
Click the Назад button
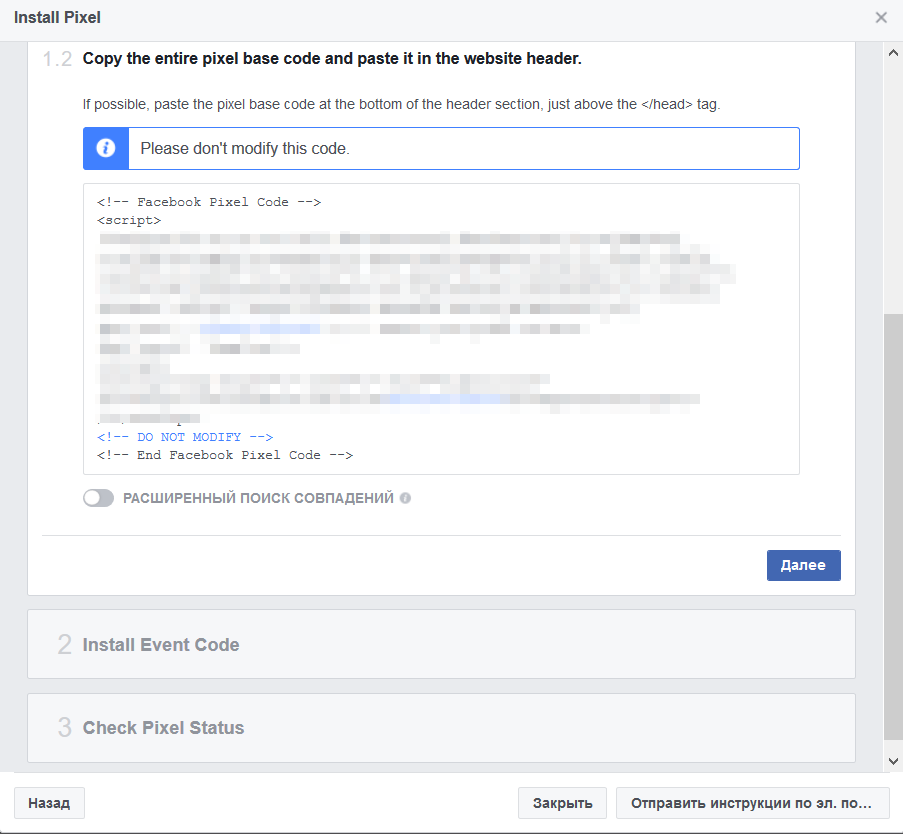[49, 803]
